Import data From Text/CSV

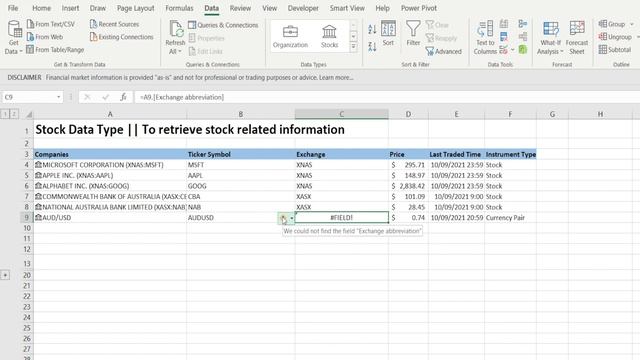(x=51, y=24)
